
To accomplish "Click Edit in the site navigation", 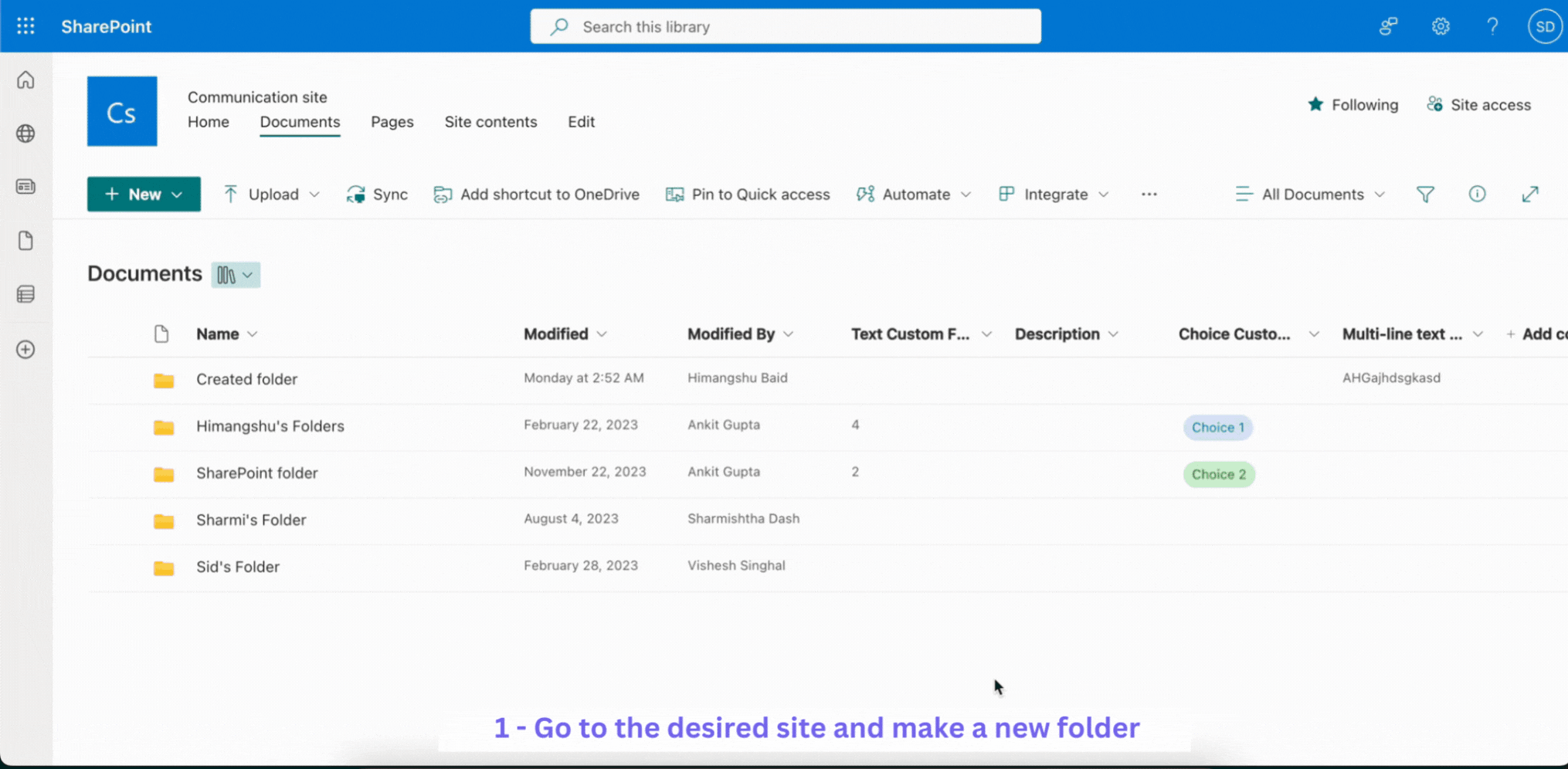I will (x=581, y=122).
